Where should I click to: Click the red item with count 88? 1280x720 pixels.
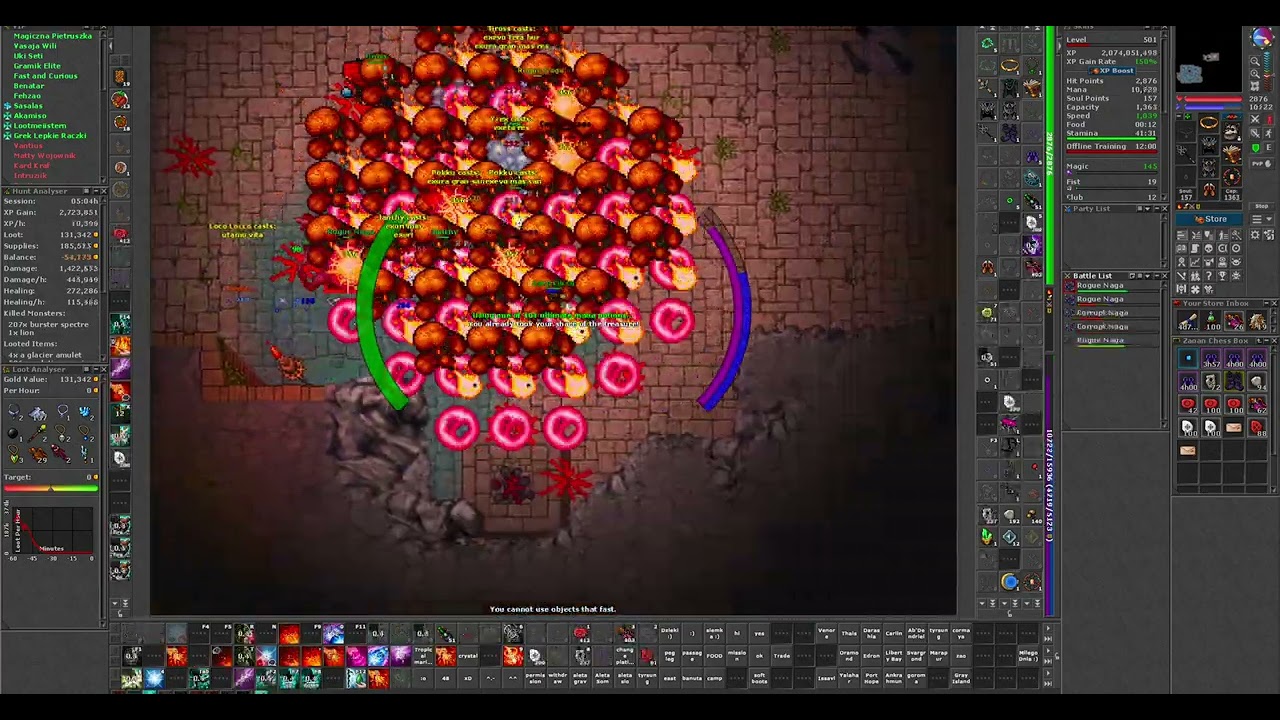pos(1257,427)
